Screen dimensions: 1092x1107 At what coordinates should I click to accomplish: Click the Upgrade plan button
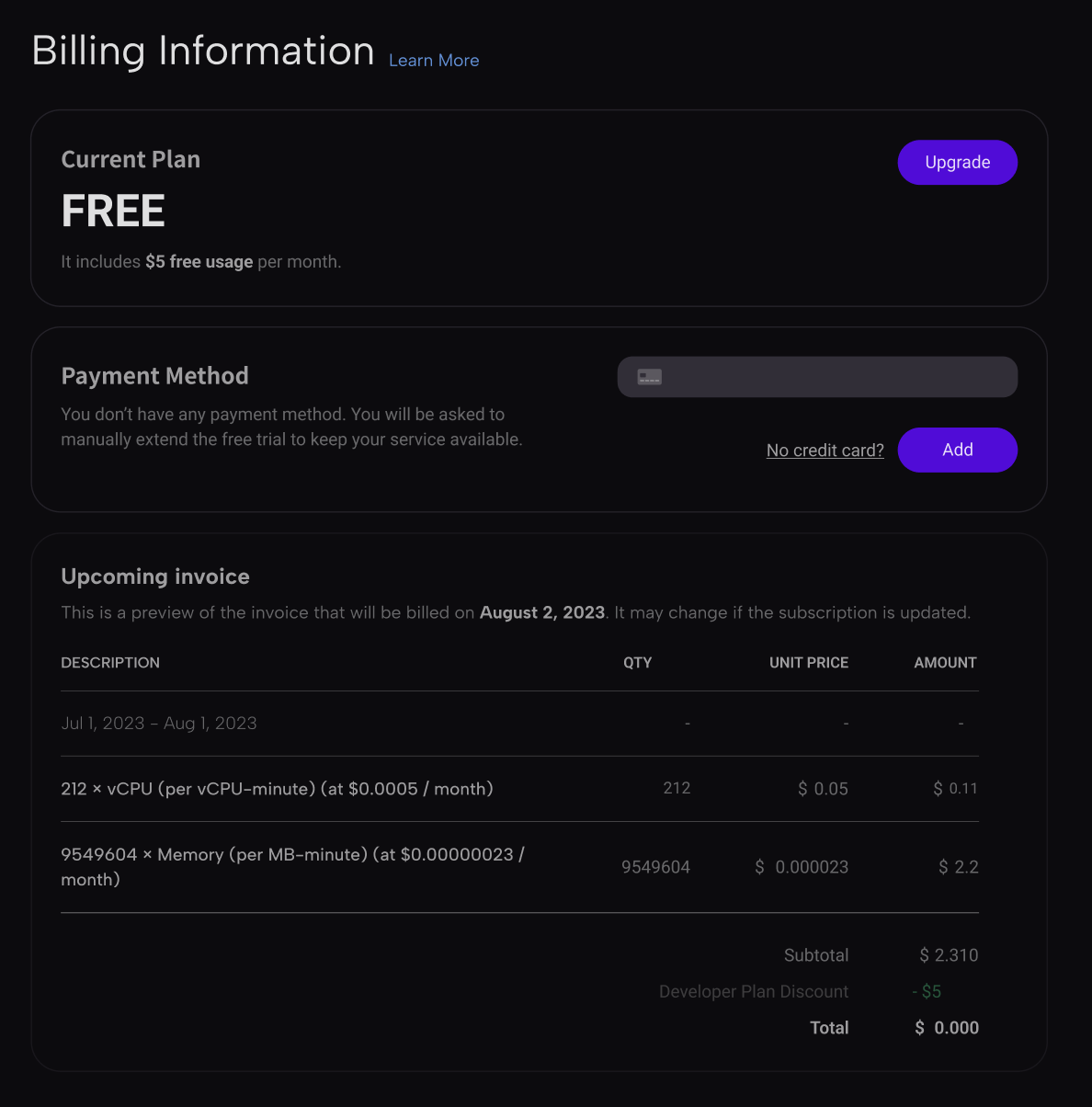click(x=957, y=163)
